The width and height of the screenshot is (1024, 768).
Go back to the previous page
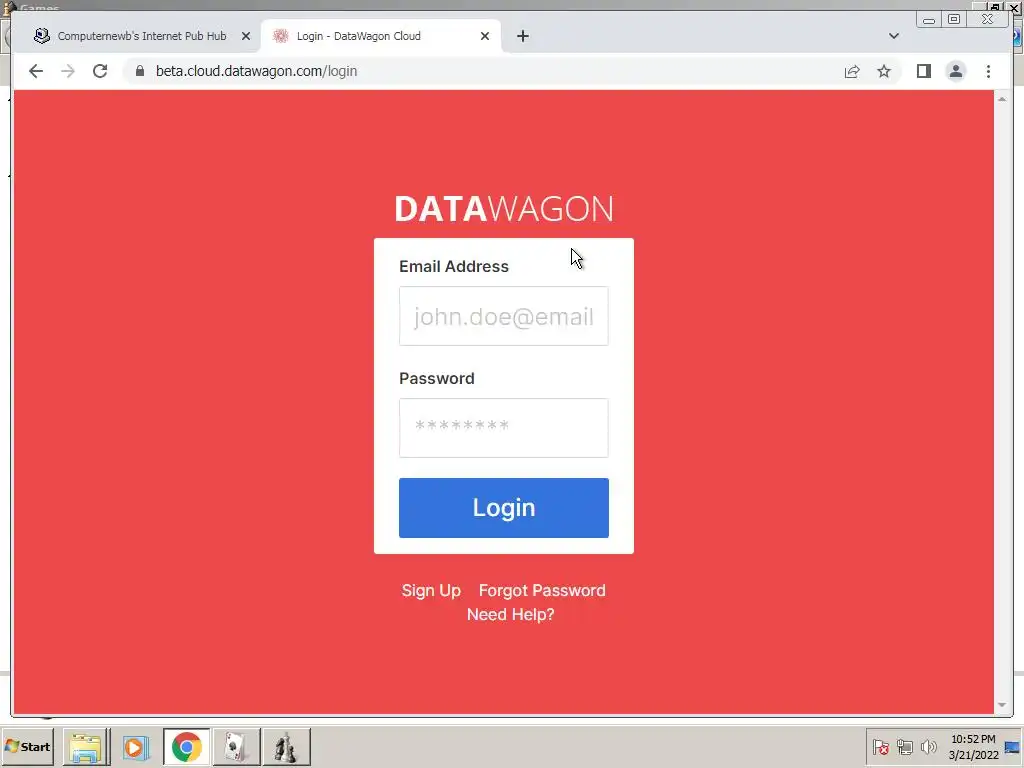pyautogui.click(x=36, y=71)
